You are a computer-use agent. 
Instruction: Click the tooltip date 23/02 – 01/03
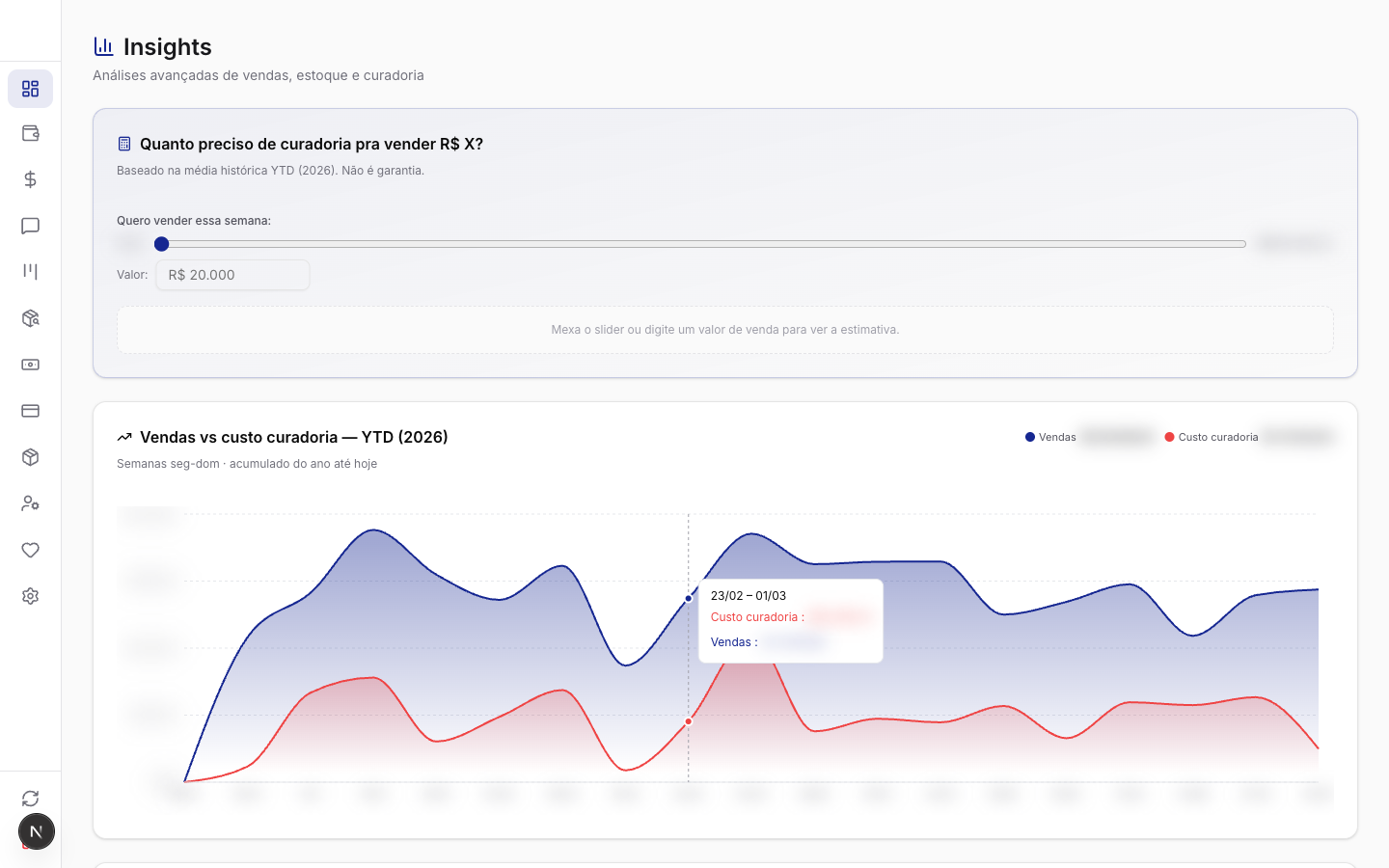pos(749,596)
